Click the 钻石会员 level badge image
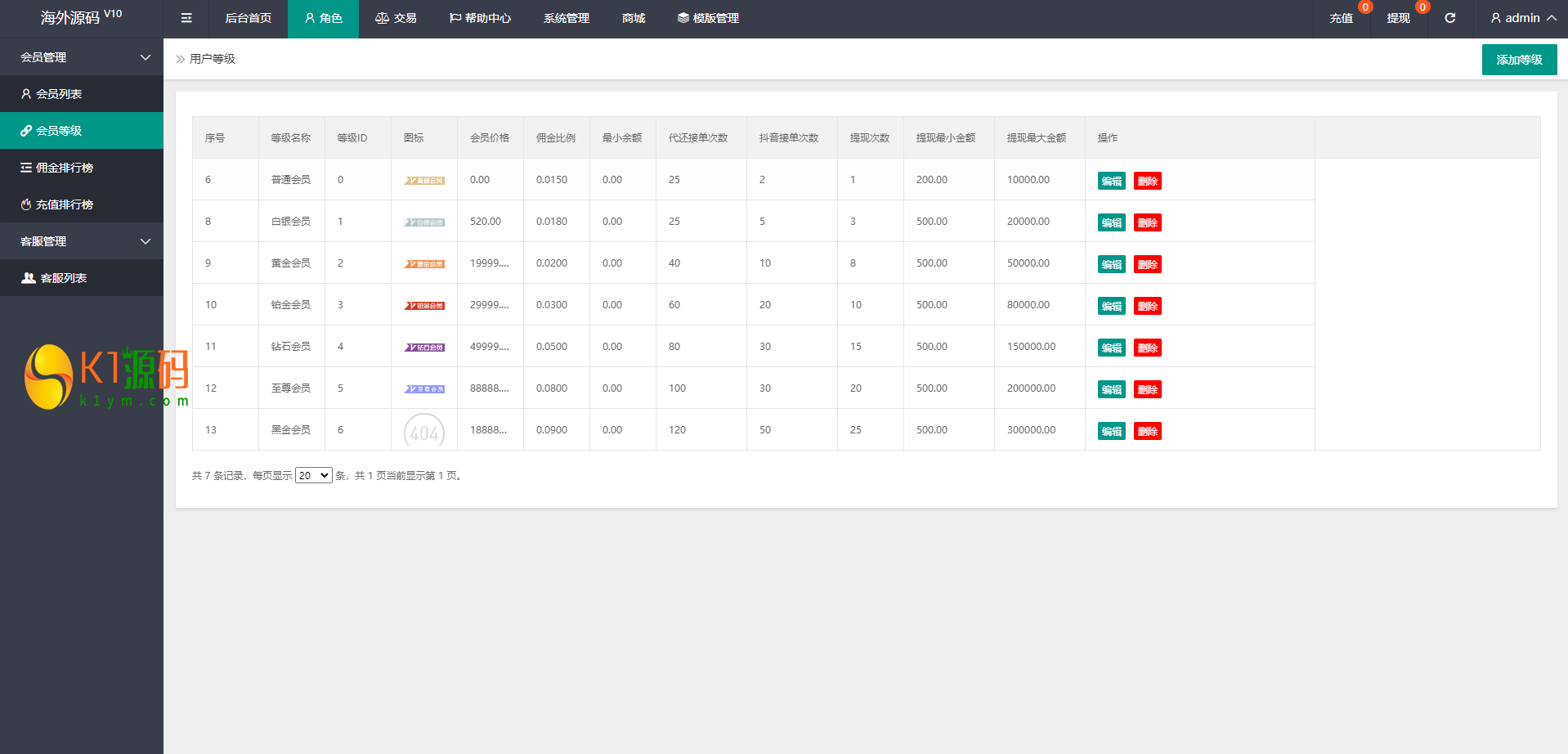Viewport: 1568px width, 754px height. pos(424,348)
